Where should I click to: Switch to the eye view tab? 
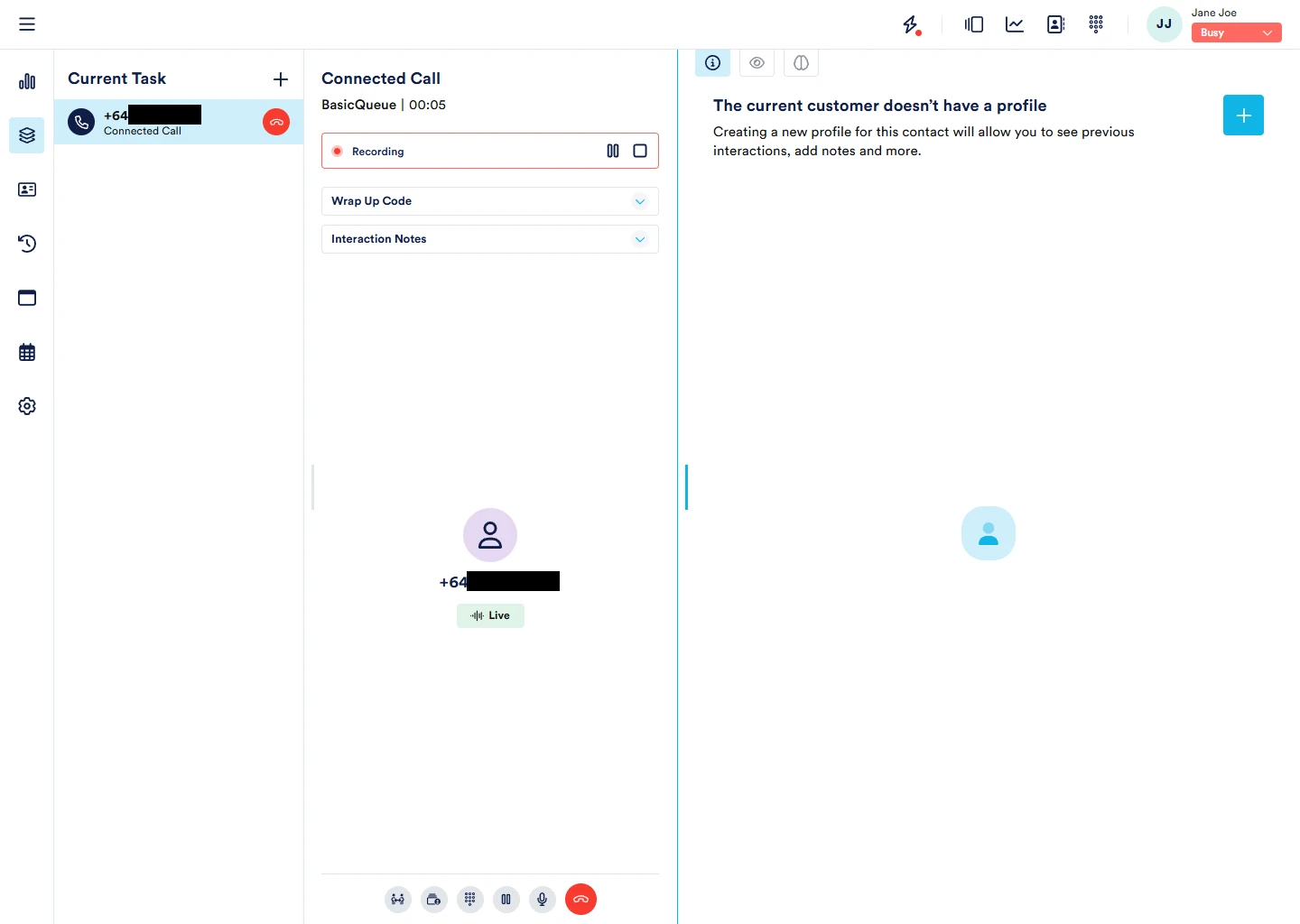pos(757,63)
